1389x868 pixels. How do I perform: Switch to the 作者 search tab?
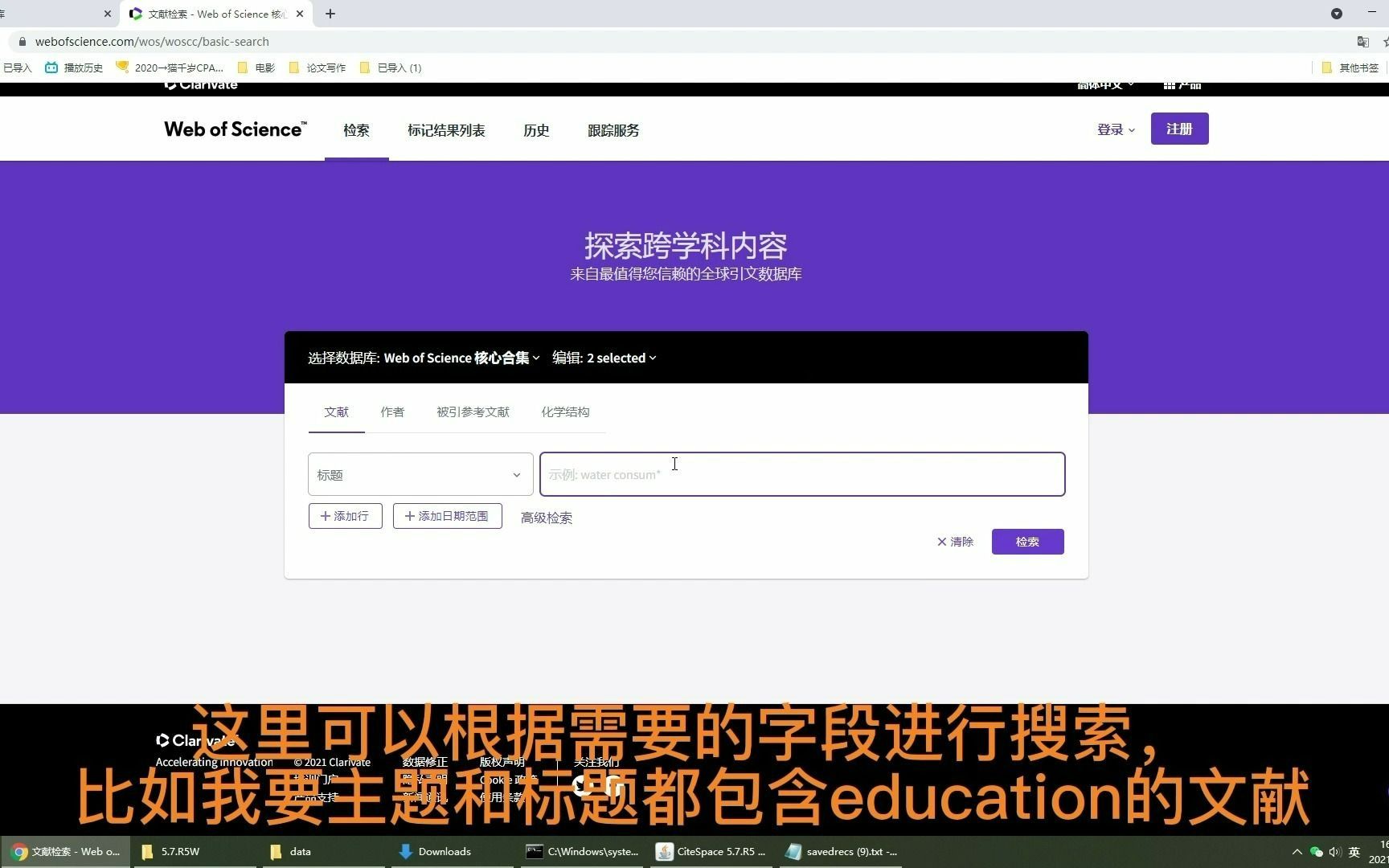pos(392,412)
